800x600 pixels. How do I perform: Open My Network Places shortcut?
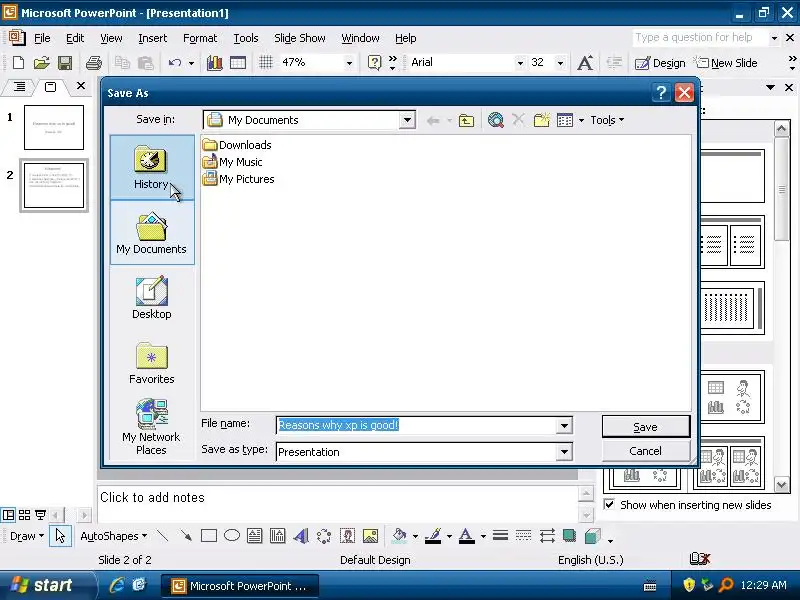[x=152, y=428]
